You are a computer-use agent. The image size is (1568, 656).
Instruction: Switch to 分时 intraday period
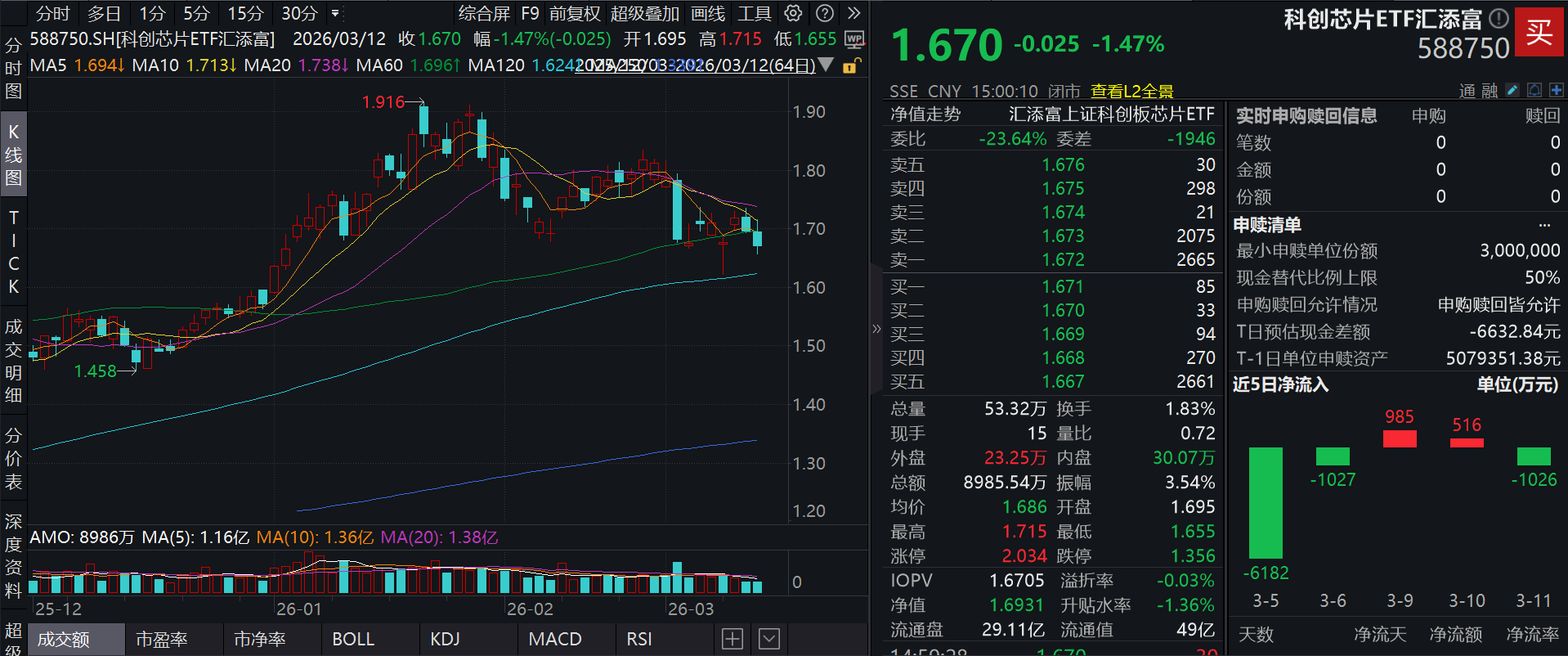(x=53, y=13)
